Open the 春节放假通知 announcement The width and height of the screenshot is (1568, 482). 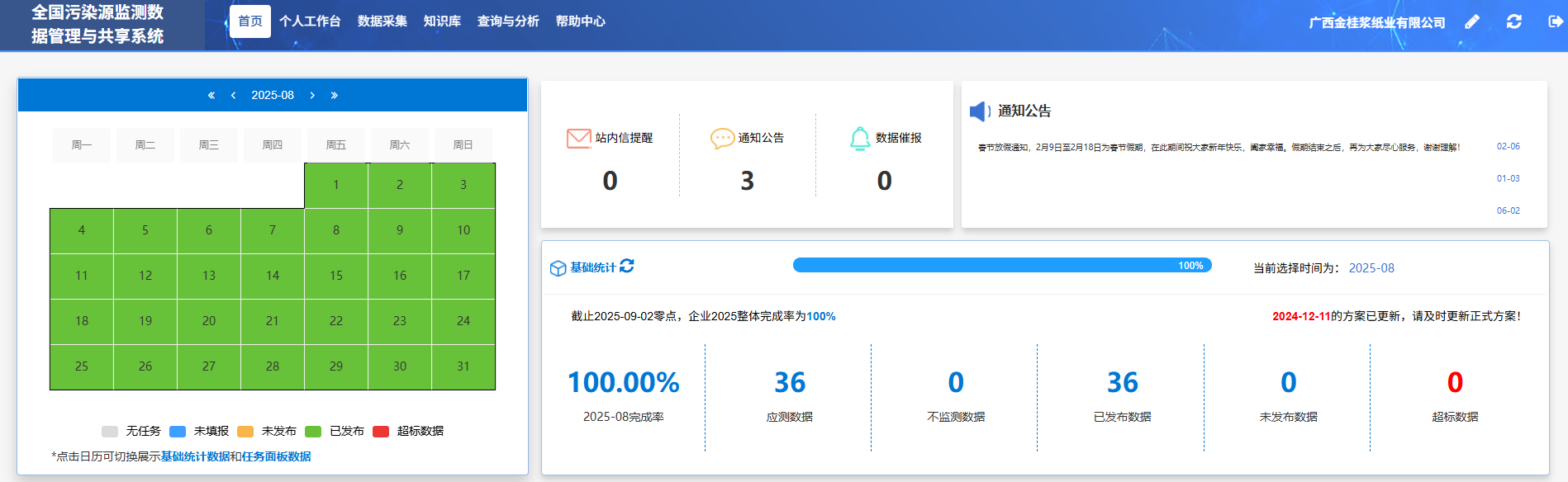(1219, 148)
